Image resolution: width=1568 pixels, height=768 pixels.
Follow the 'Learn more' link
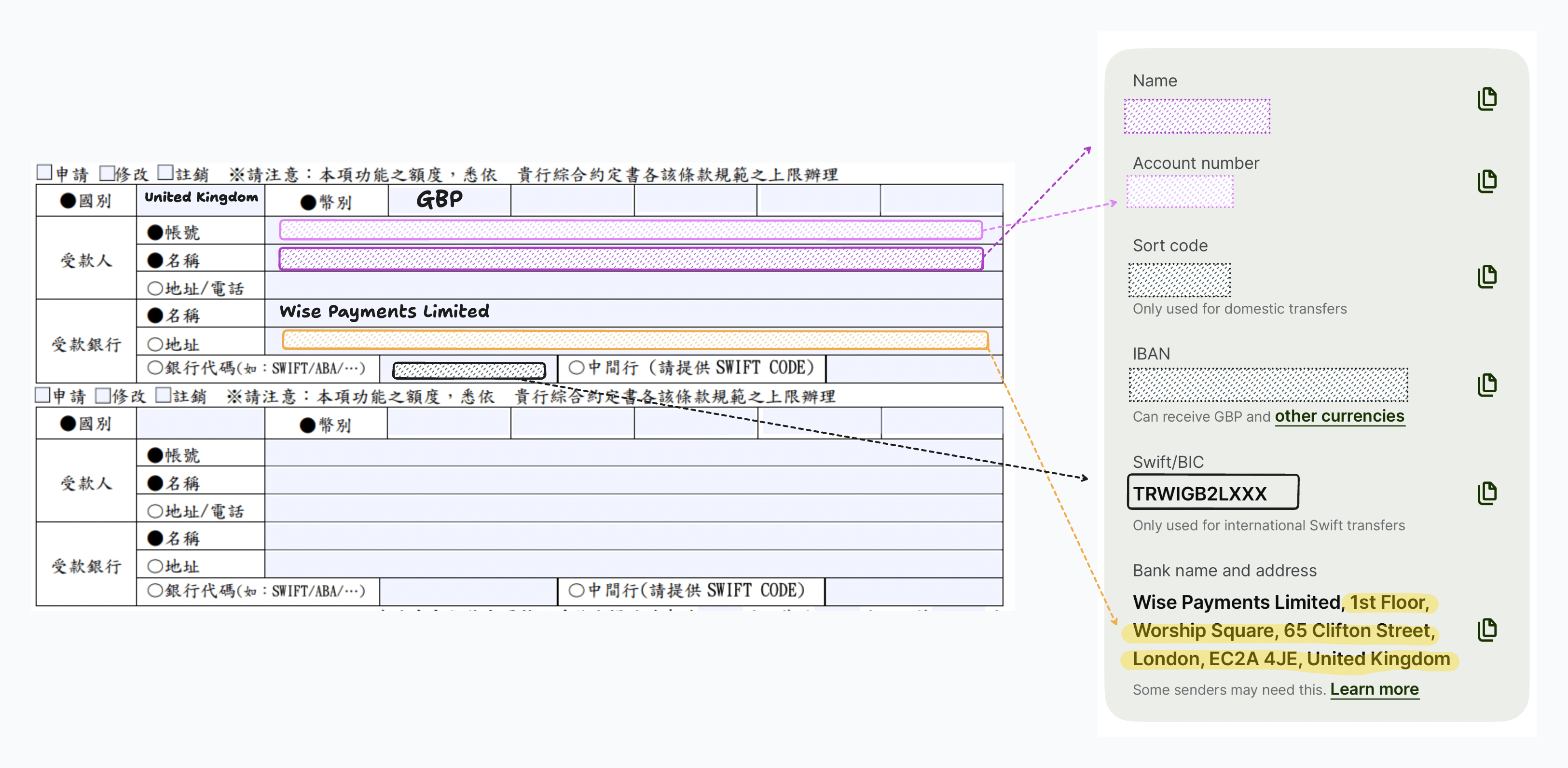[x=1374, y=689]
